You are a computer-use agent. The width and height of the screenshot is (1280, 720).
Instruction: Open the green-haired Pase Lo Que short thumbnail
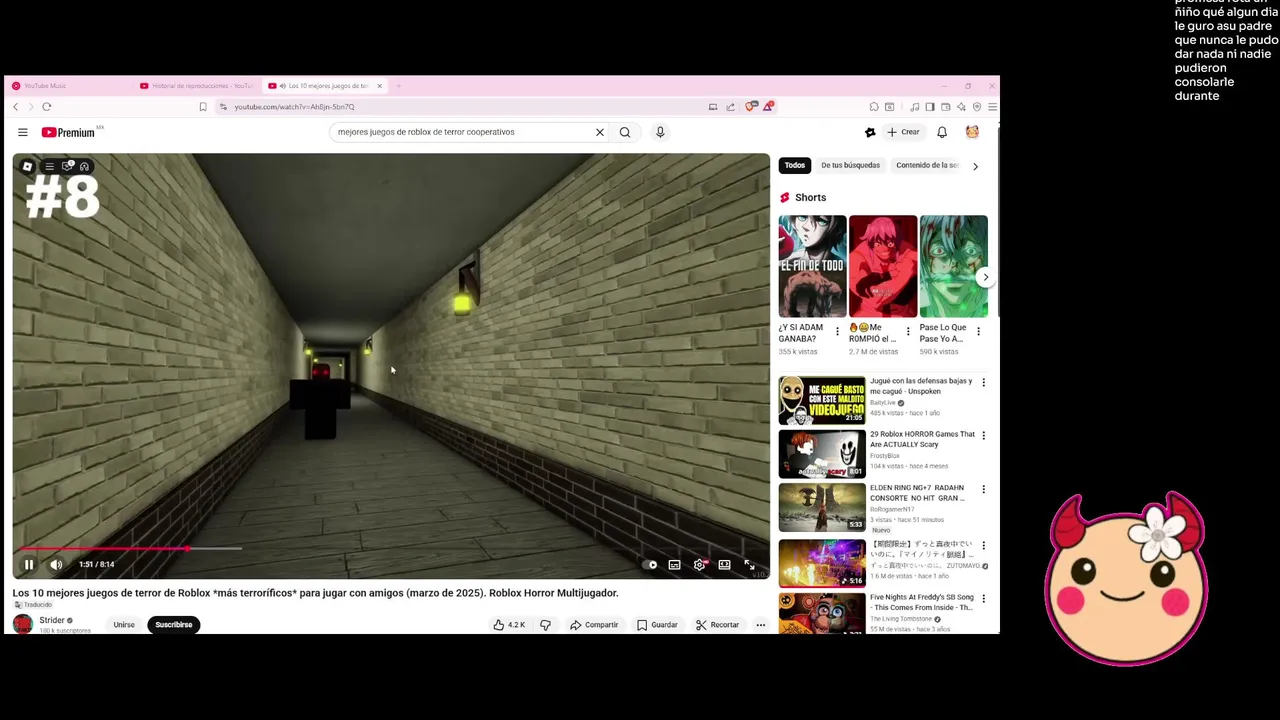(954, 266)
